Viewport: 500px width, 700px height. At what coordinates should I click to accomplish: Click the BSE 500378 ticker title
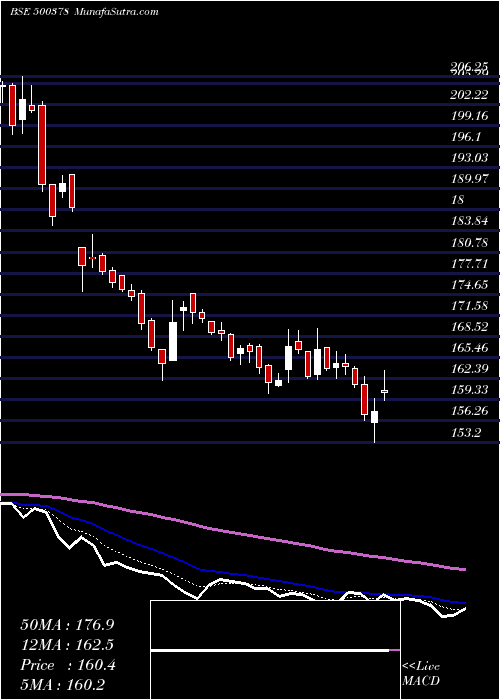[39, 12]
